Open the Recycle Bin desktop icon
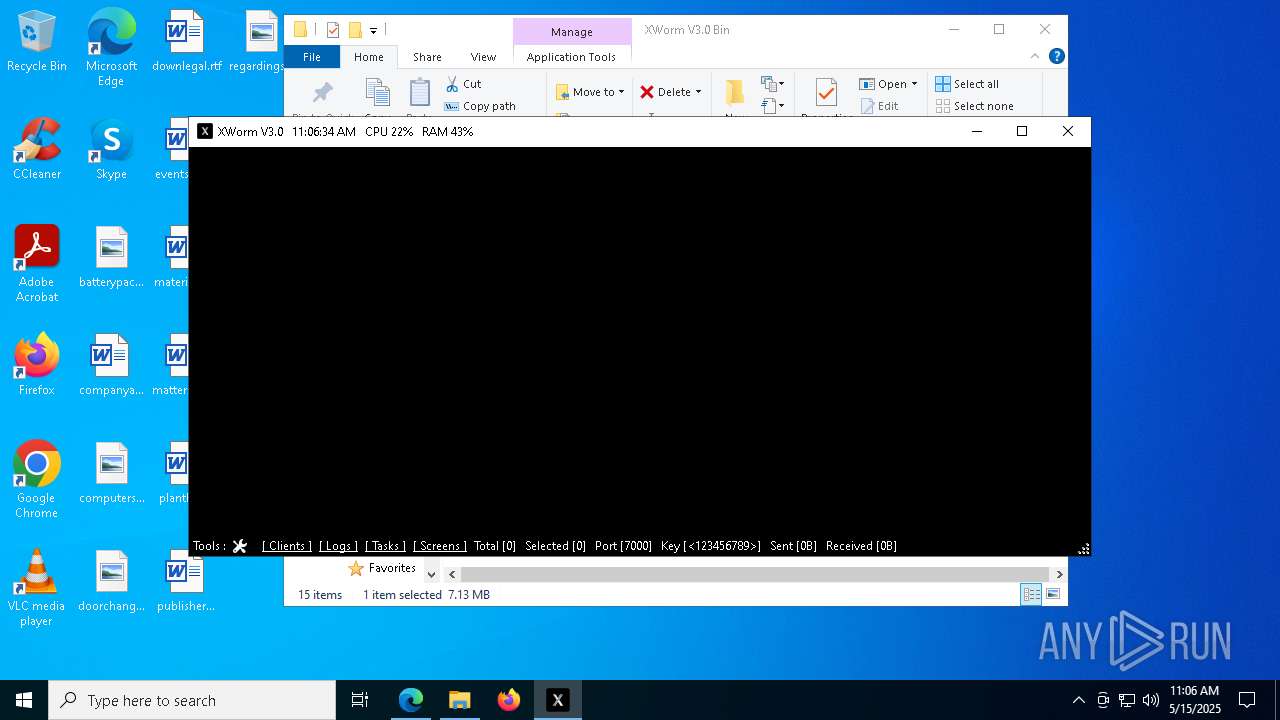Image resolution: width=1280 pixels, height=720 pixels. coord(37,42)
